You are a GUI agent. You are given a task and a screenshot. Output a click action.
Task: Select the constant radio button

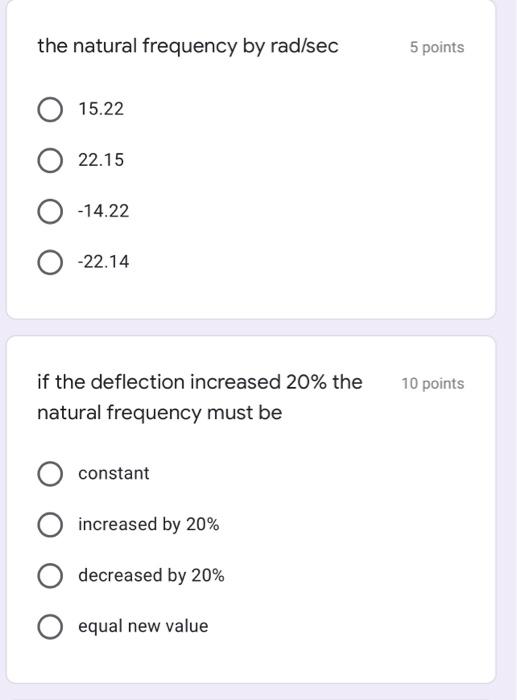(50, 474)
